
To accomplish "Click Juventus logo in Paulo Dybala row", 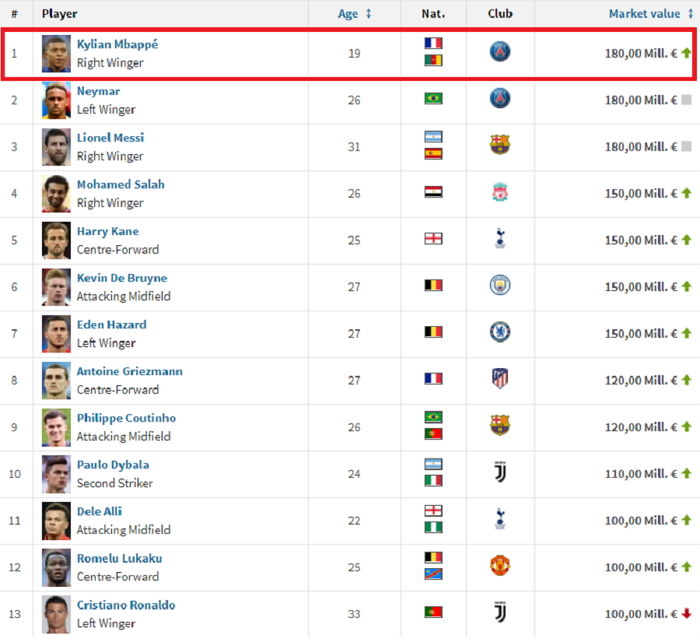I will (x=500, y=472).
